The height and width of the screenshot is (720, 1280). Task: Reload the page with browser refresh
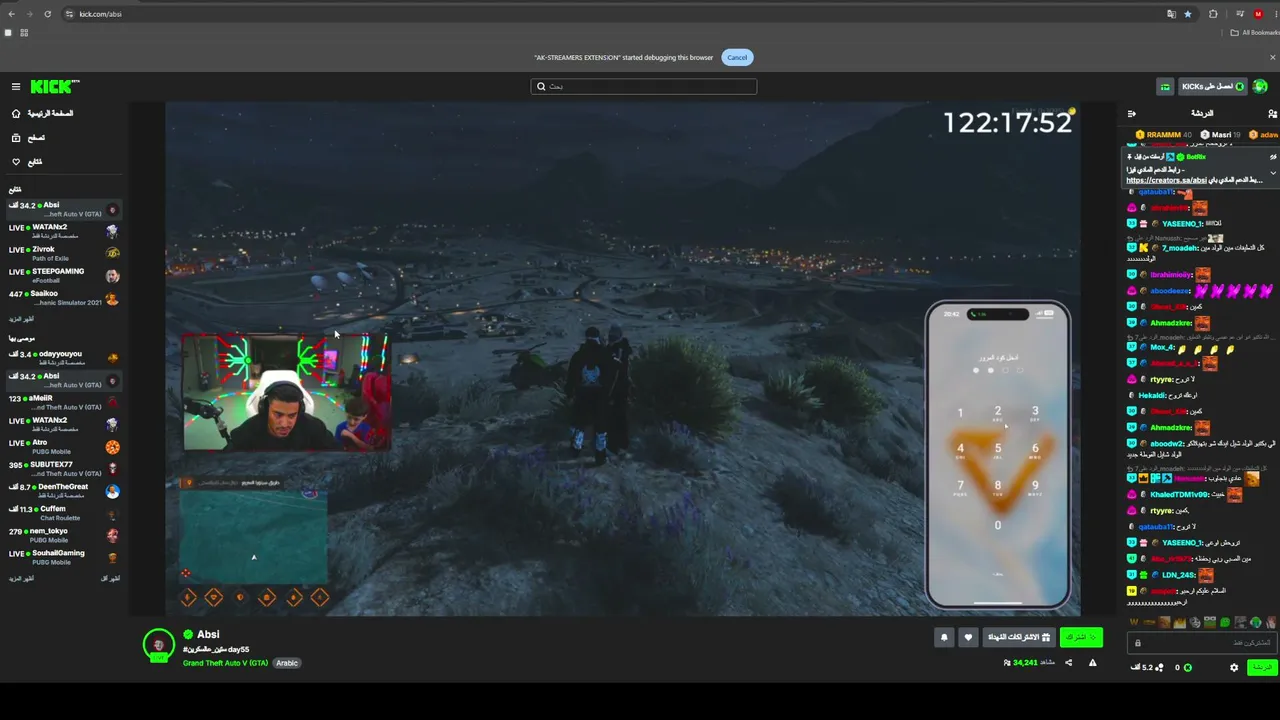coord(47,14)
